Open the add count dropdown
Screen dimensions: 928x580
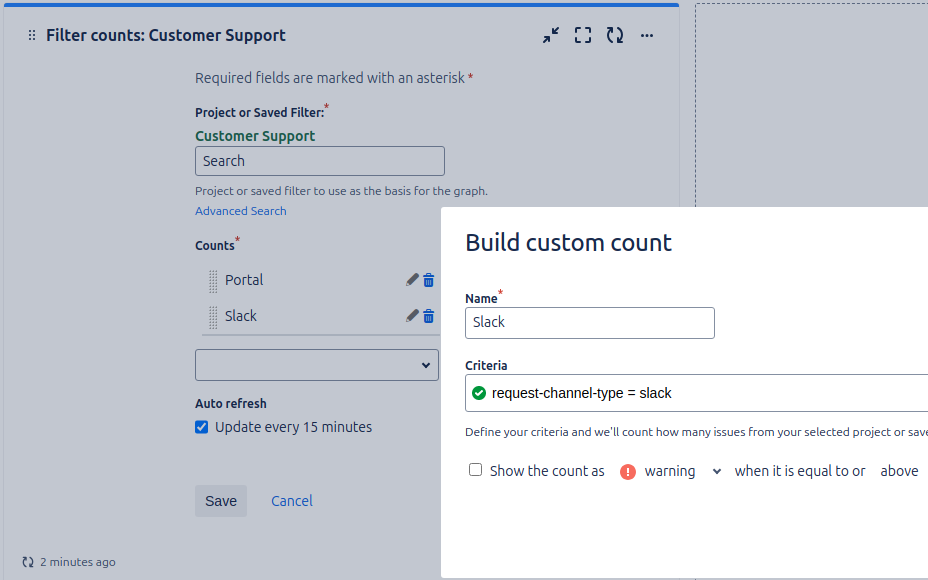click(x=317, y=365)
